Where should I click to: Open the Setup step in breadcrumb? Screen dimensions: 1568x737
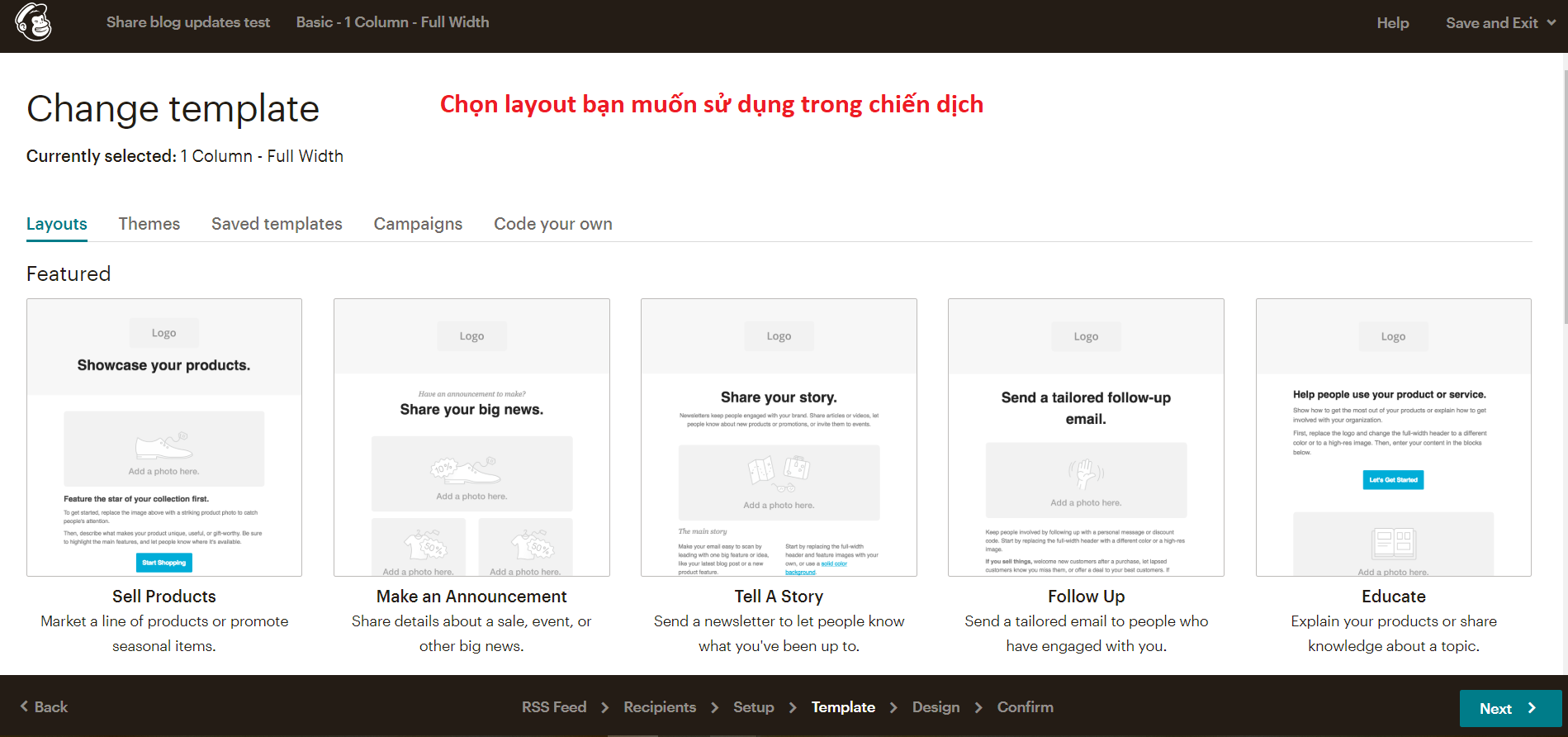pos(753,707)
